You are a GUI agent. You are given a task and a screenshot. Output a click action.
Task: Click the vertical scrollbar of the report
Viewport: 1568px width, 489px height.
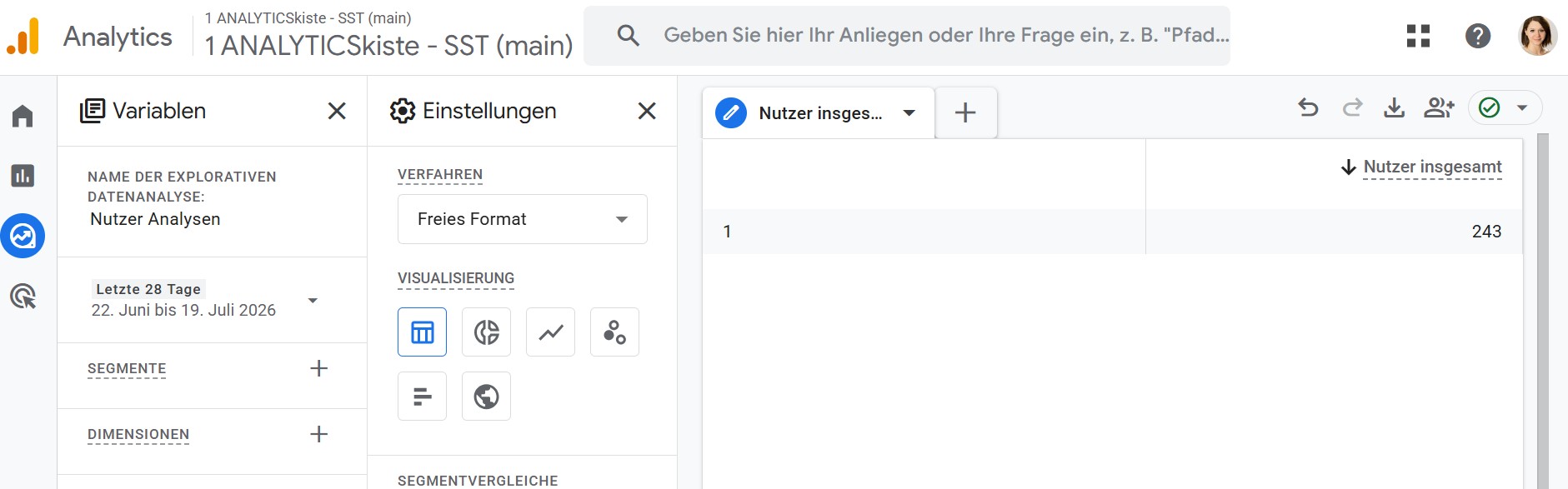pos(1543,311)
